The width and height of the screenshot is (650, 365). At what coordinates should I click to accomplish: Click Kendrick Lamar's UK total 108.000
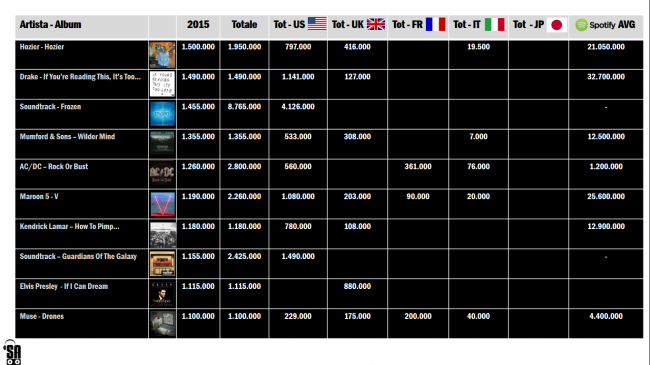(357, 226)
